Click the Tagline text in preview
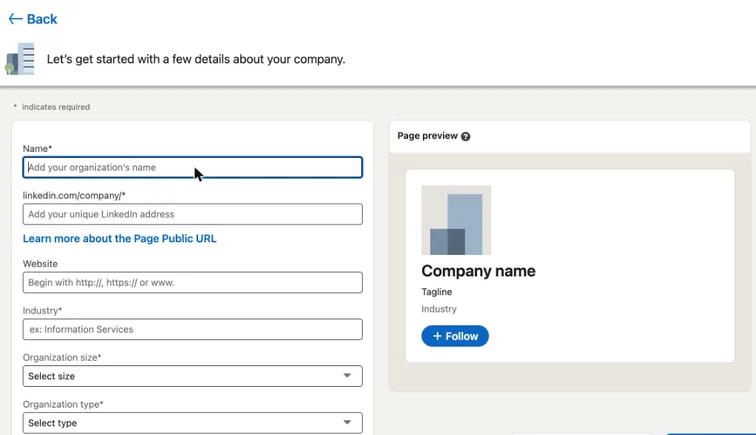756x435 pixels. (437, 292)
